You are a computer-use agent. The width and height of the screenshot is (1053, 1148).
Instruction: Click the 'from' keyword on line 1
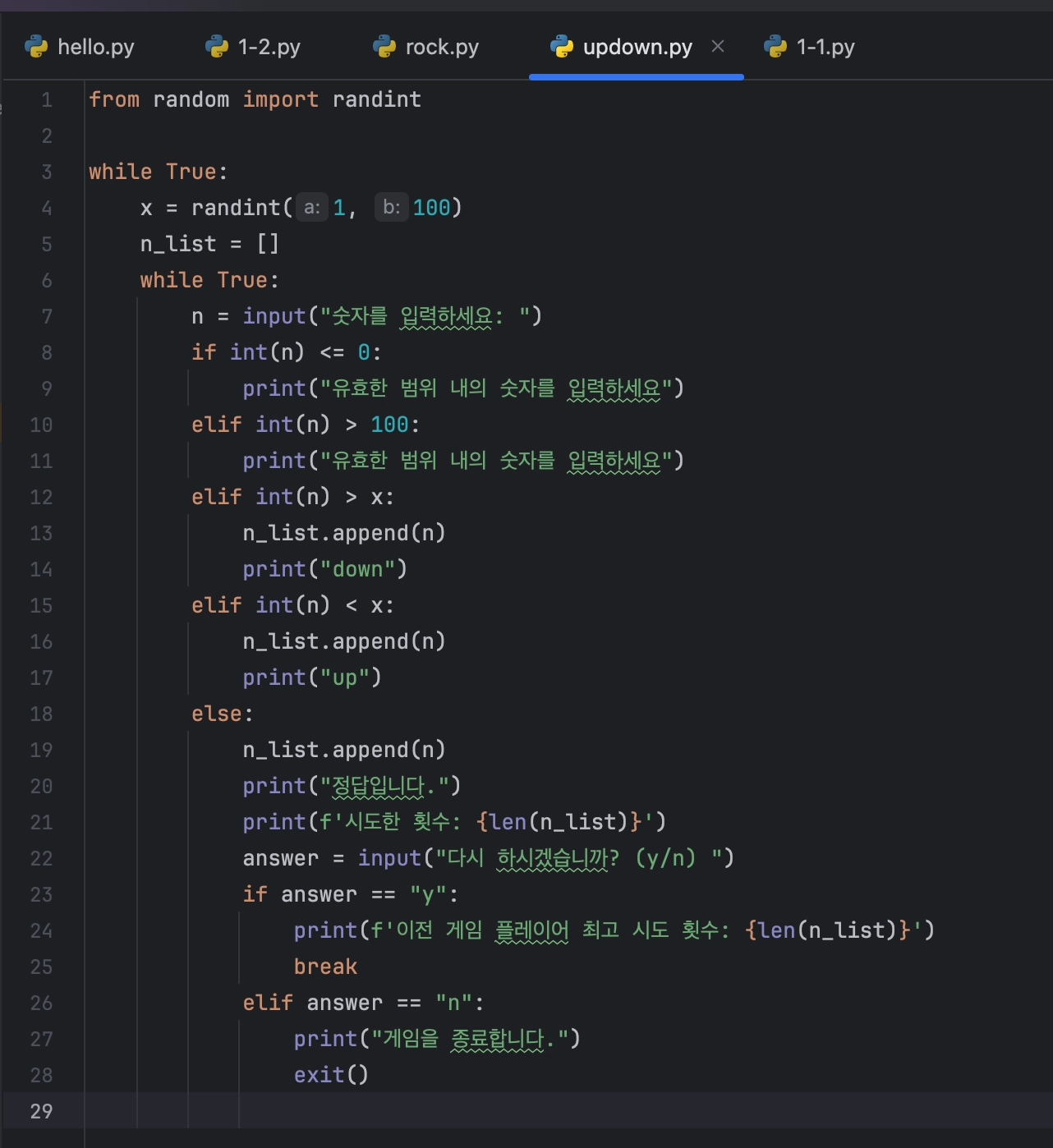coord(114,100)
